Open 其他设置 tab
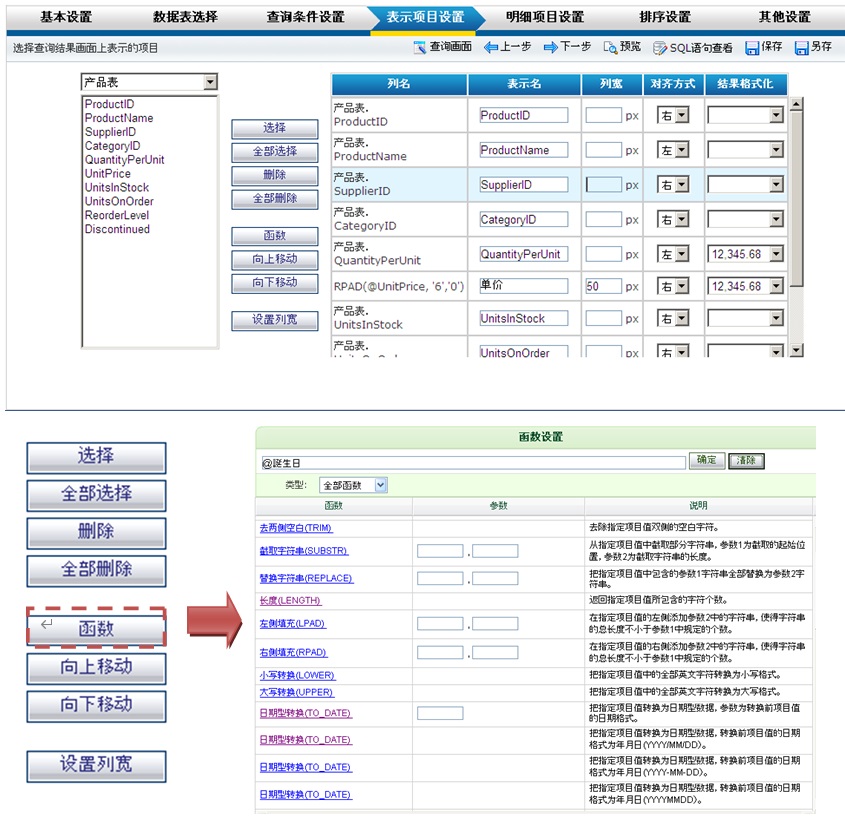Screen dimensions: 845x826 (x=785, y=17)
